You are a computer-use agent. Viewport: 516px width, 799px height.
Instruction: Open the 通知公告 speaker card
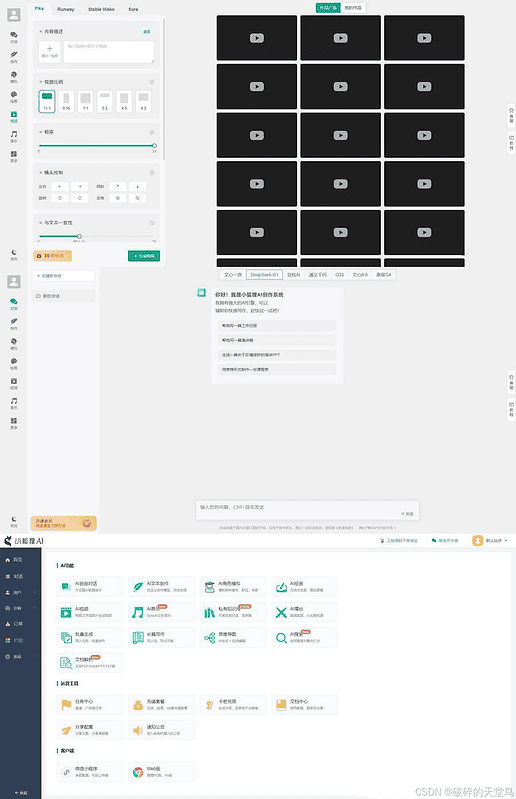click(x=161, y=730)
